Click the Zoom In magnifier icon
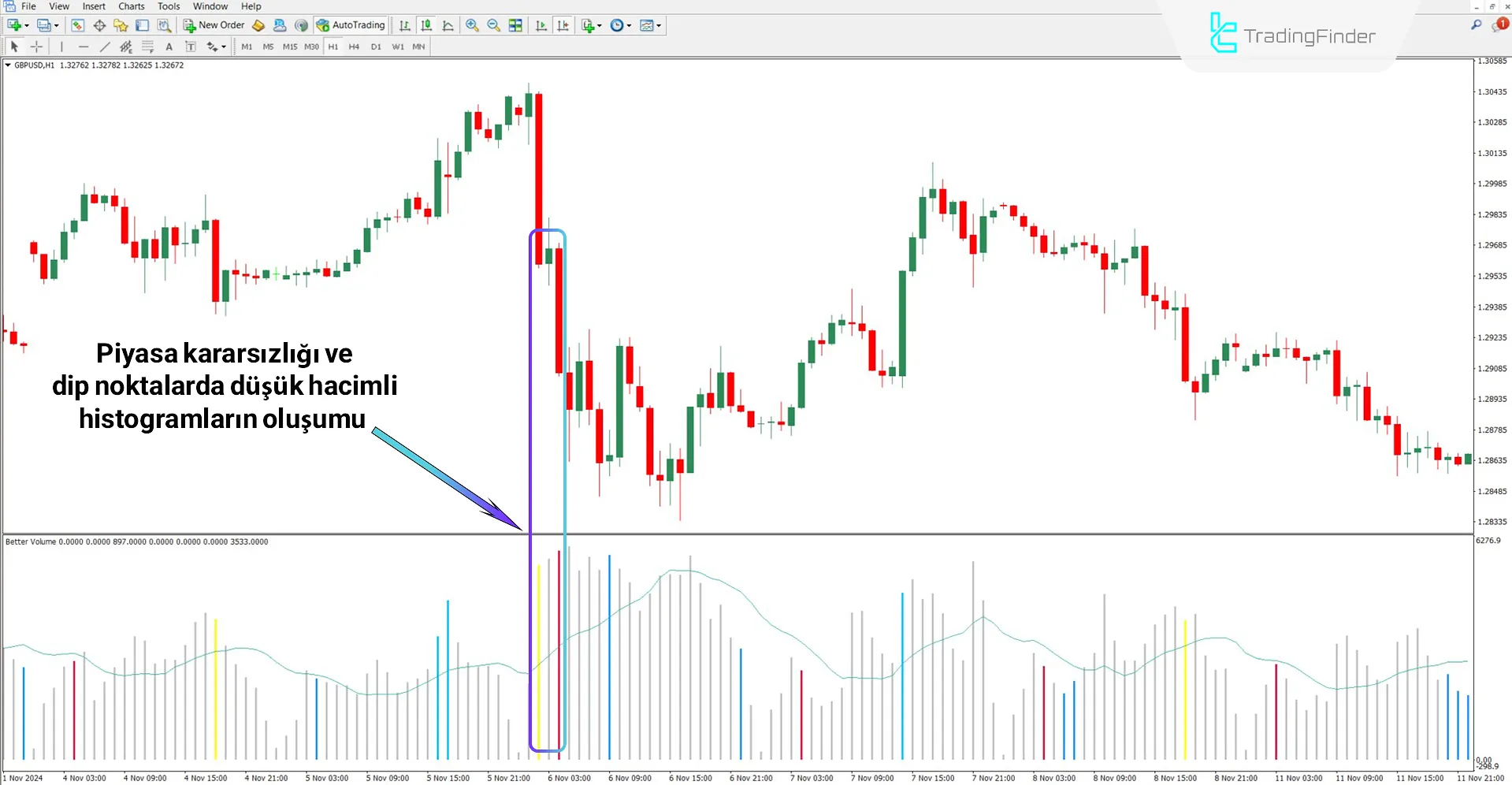The width and height of the screenshot is (1512, 785). click(x=472, y=25)
